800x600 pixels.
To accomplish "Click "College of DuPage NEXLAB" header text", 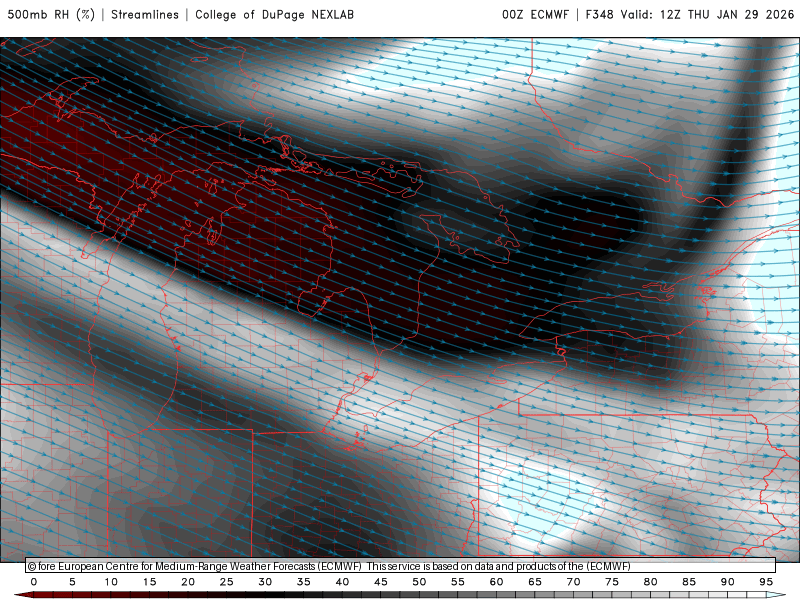I will pyautogui.click(x=274, y=14).
